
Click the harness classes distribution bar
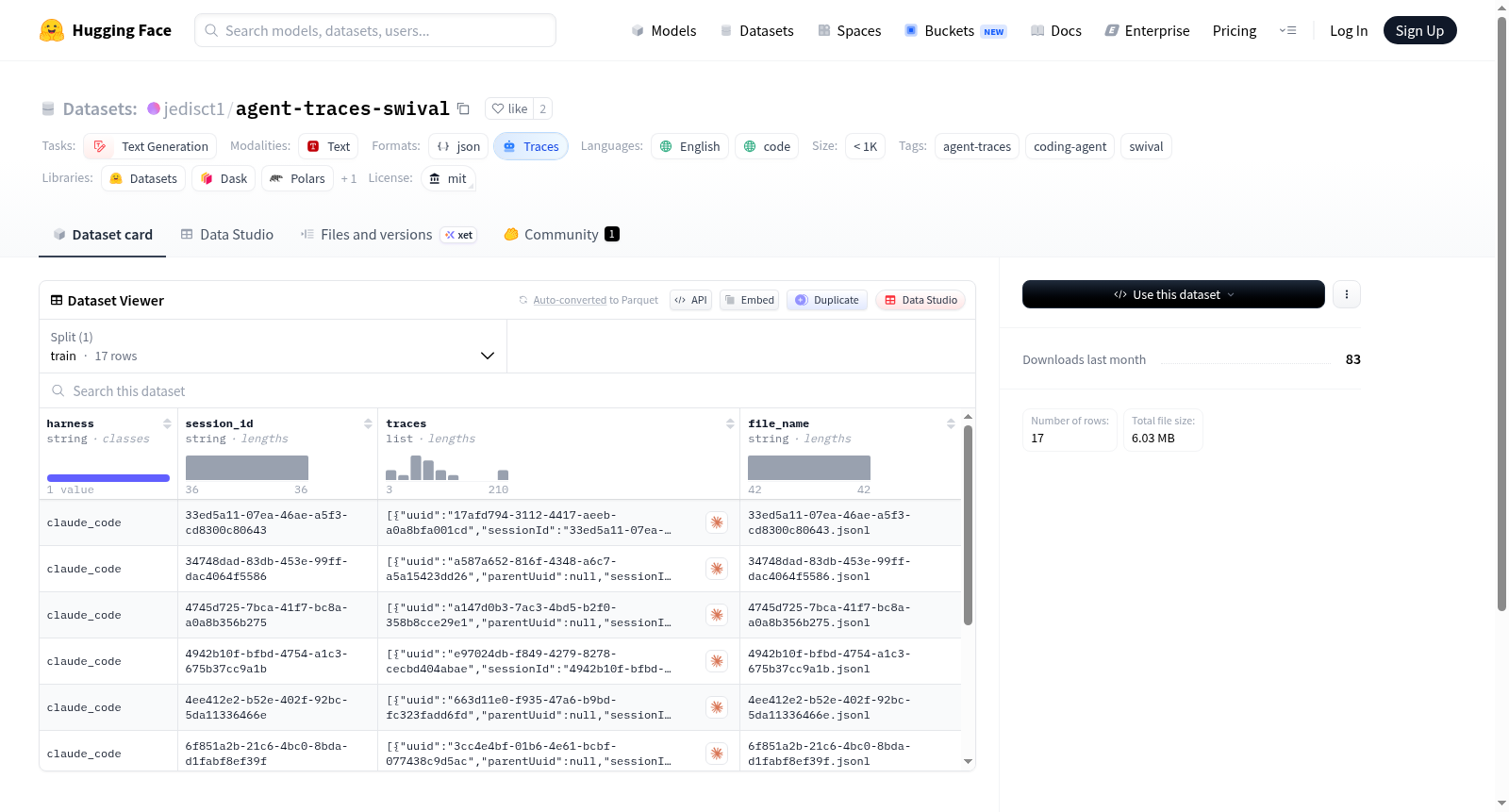coord(108,478)
